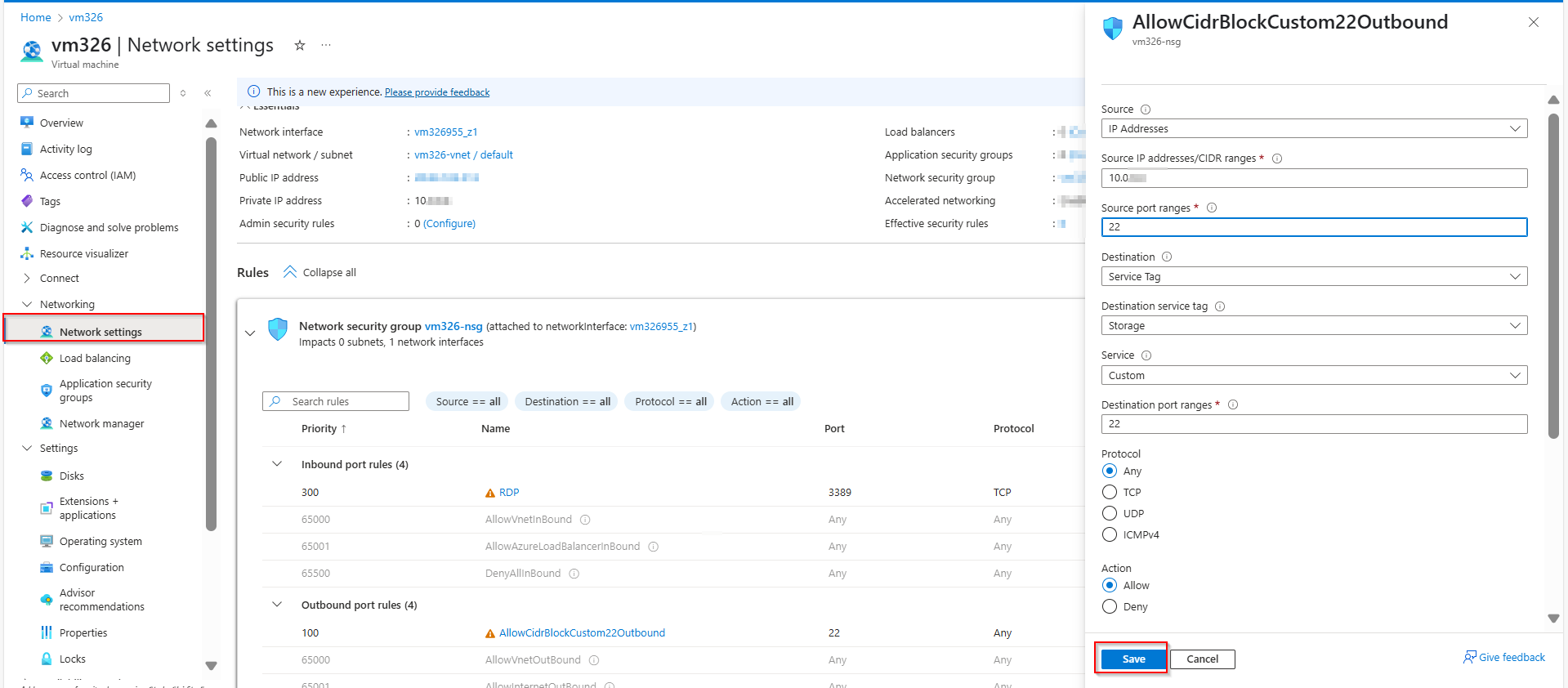Click info icon next to DenyAllInBound
The image size is (1568, 688).
point(574,574)
